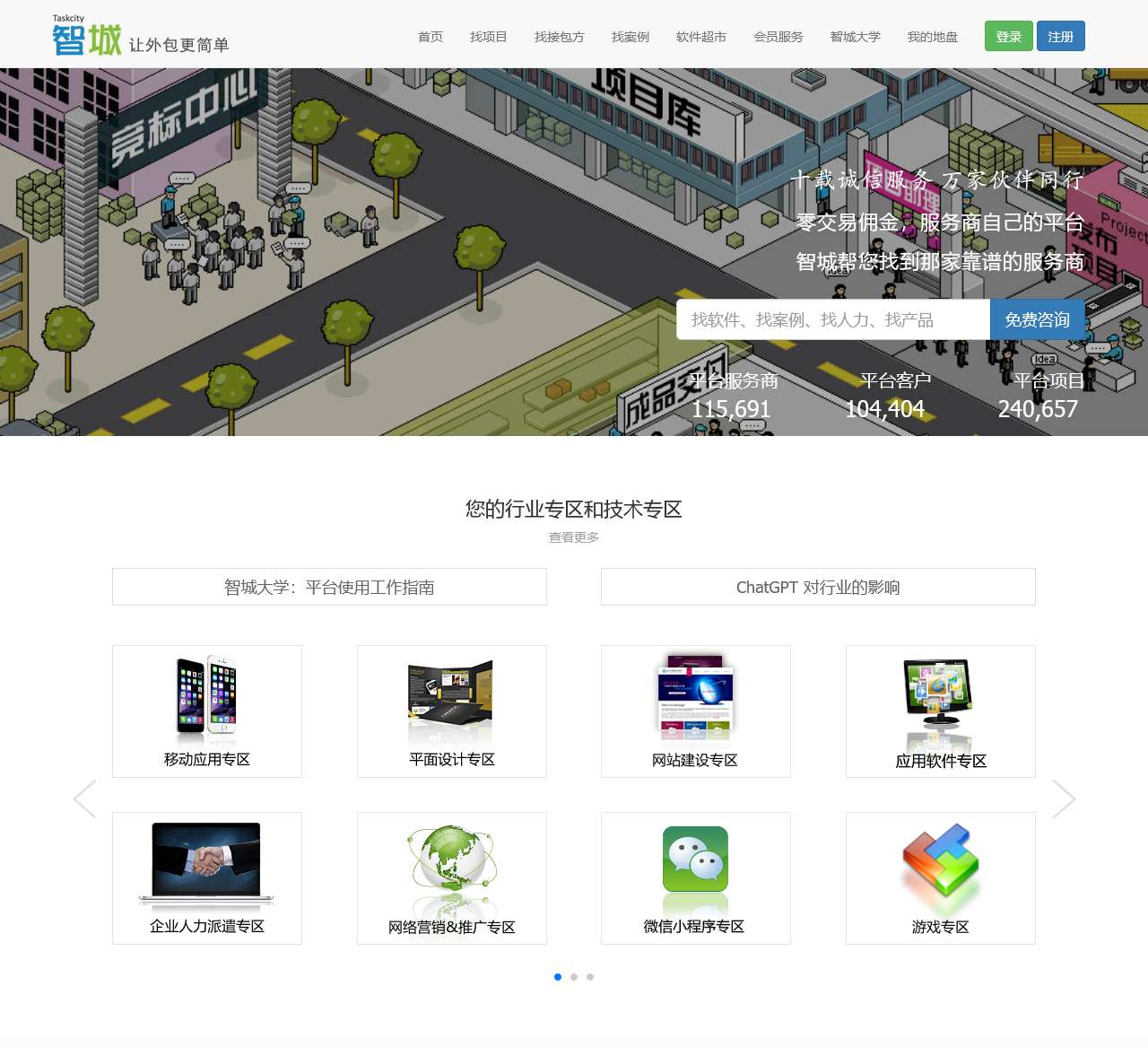1148x1047 pixels.
Task: Click the 平台项目 count 240,657
Action: pos(1038,409)
